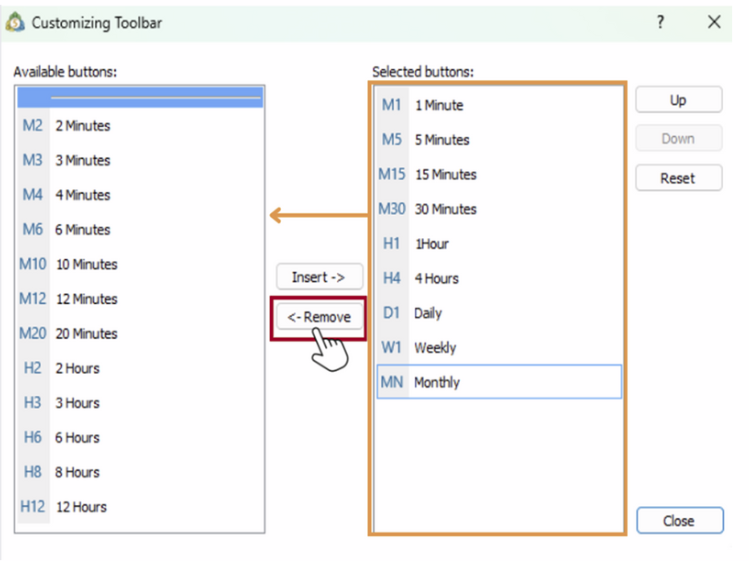Select the M15 15 Minutes icon
Image resolution: width=749 pixels, height=561 pixels.
pyautogui.click(x=392, y=174)
